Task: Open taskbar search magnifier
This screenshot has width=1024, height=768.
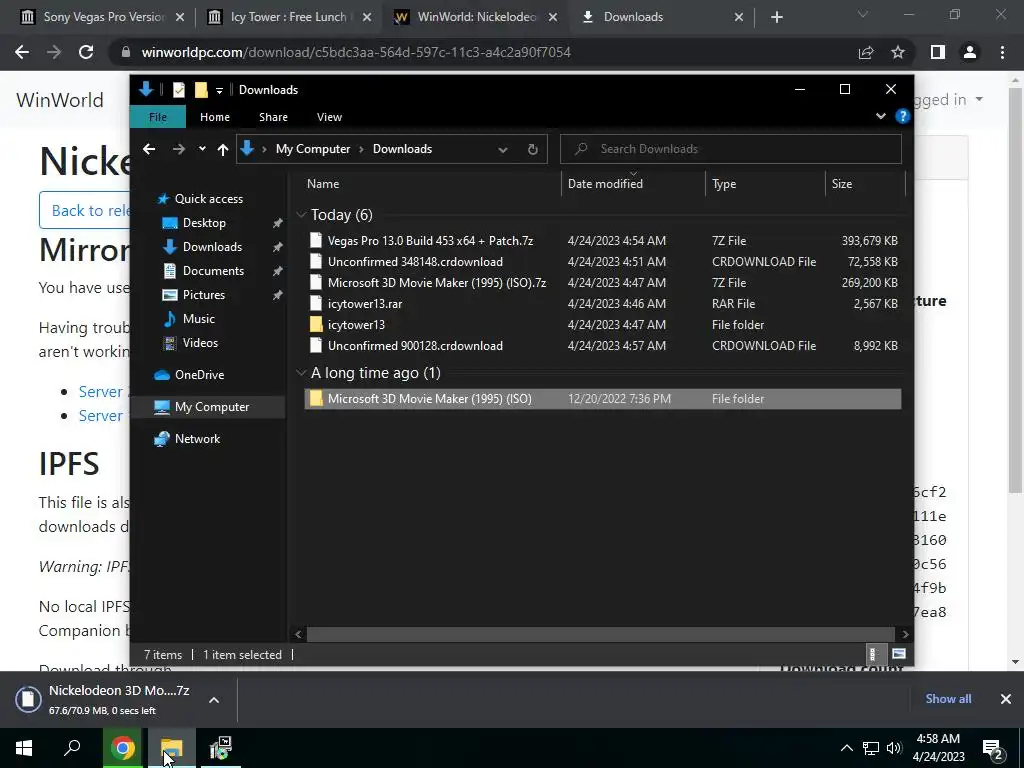Action: 72,748
